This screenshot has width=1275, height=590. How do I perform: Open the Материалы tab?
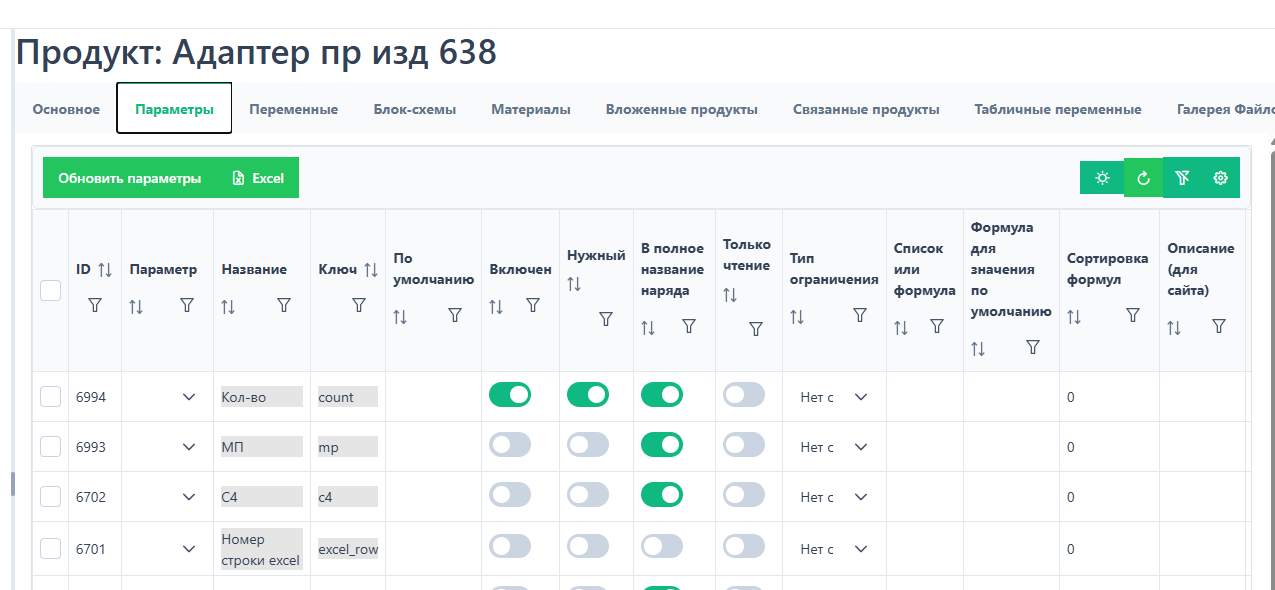(x=530, y=109)
